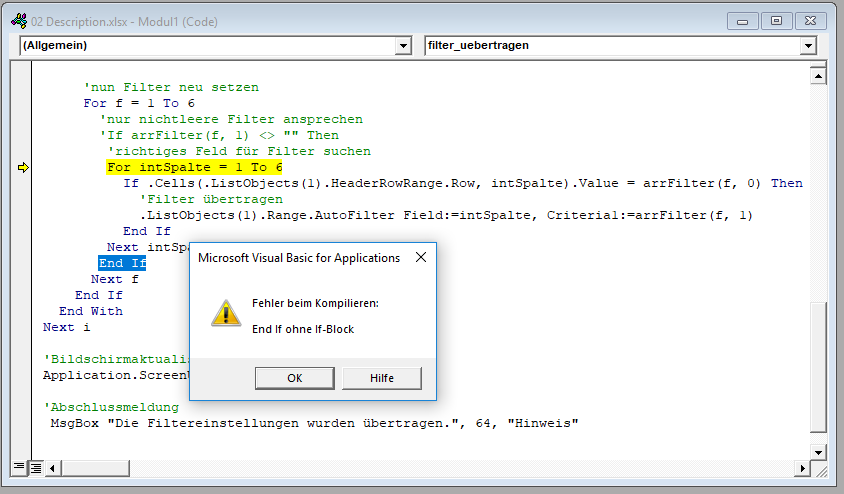Click the module icon in the title bar
Viewport: 844px width, 494px height.
(x=18, y=21)
